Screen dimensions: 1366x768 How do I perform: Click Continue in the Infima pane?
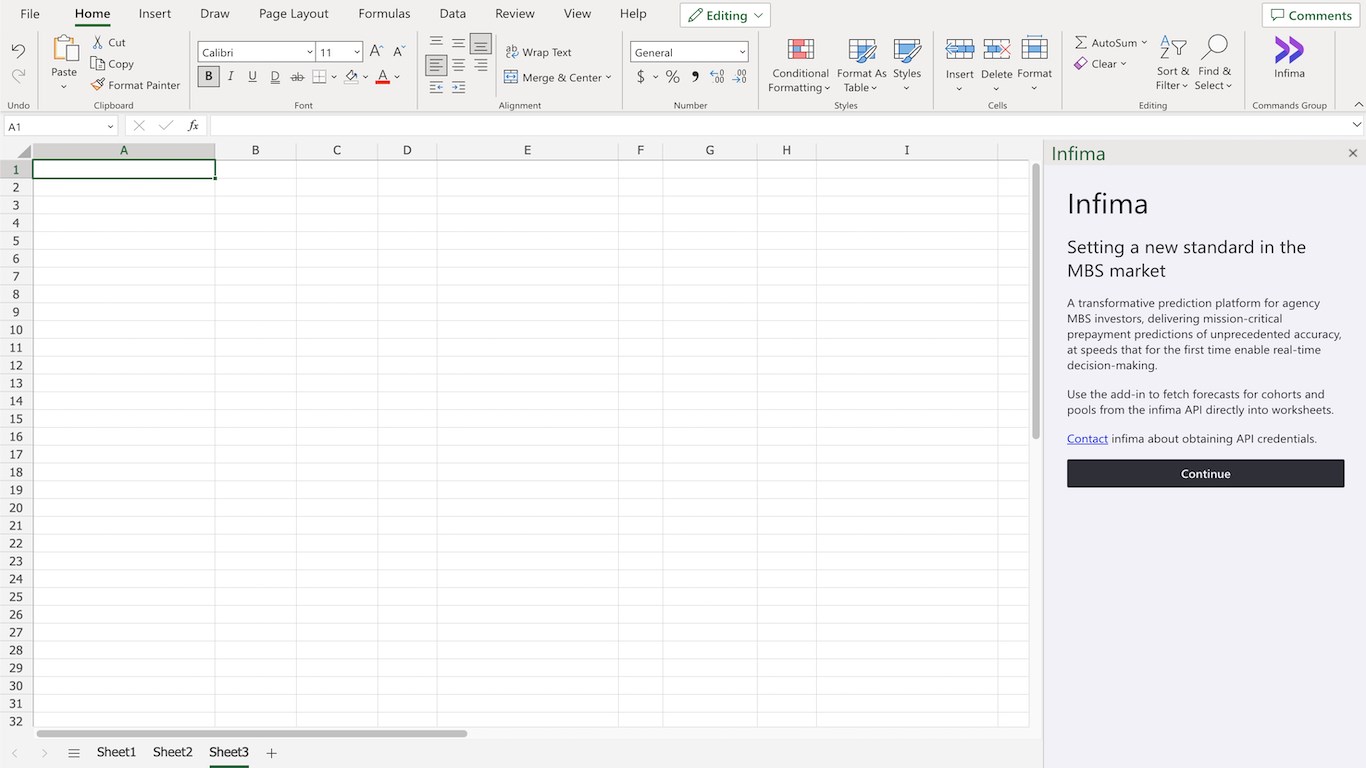point(1205,474)
